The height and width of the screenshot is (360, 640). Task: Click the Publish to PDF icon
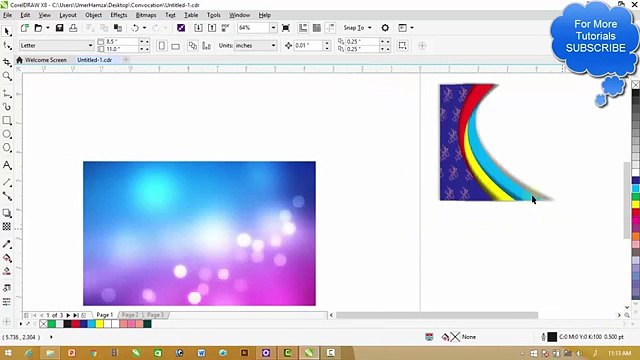[x=225, y=28]
